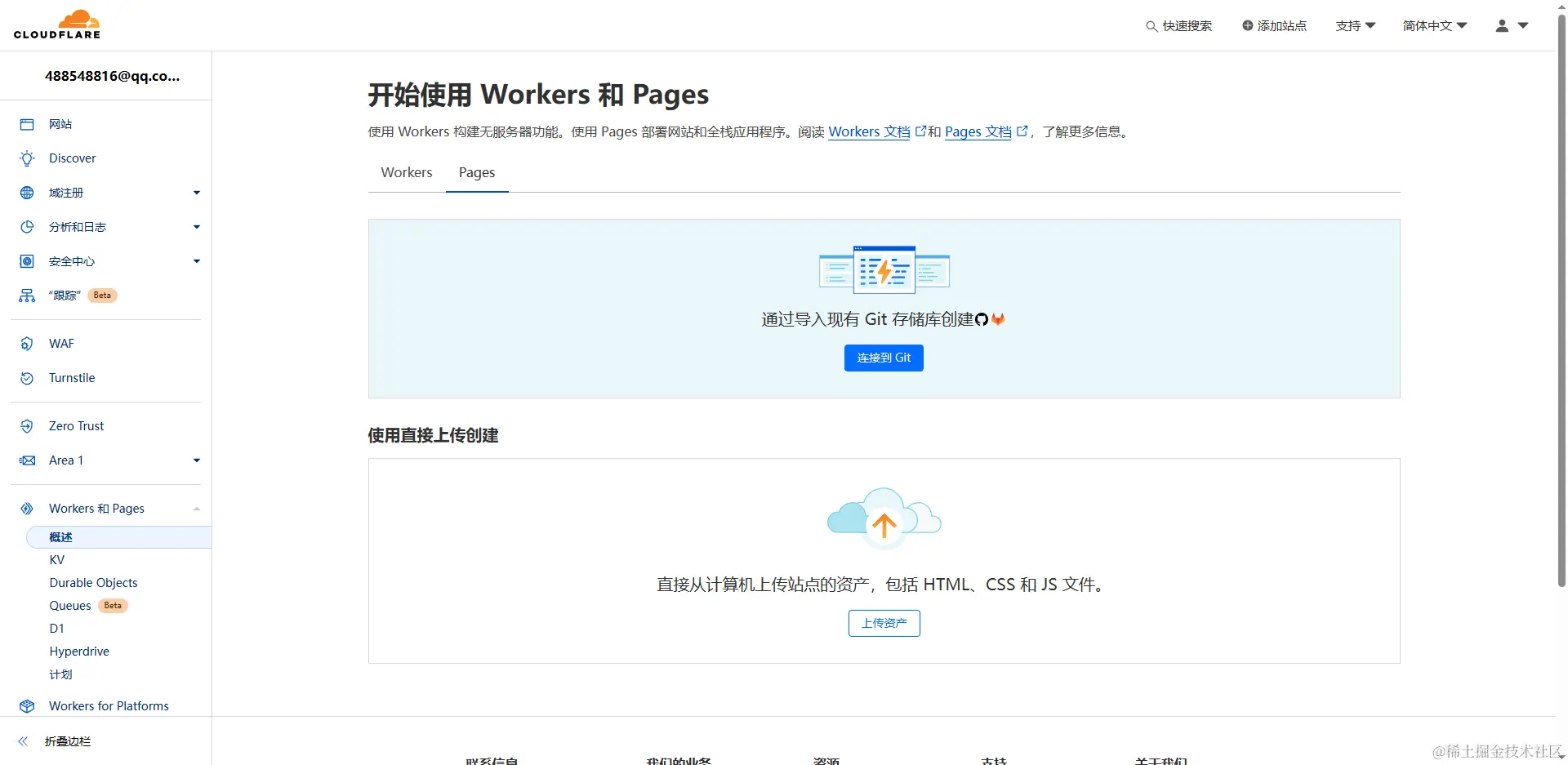Open 概述 in the sidebar
Image resolution: width=1568 pixels, height=765 pixels.
pyautogui.click(x=119, y=537)
